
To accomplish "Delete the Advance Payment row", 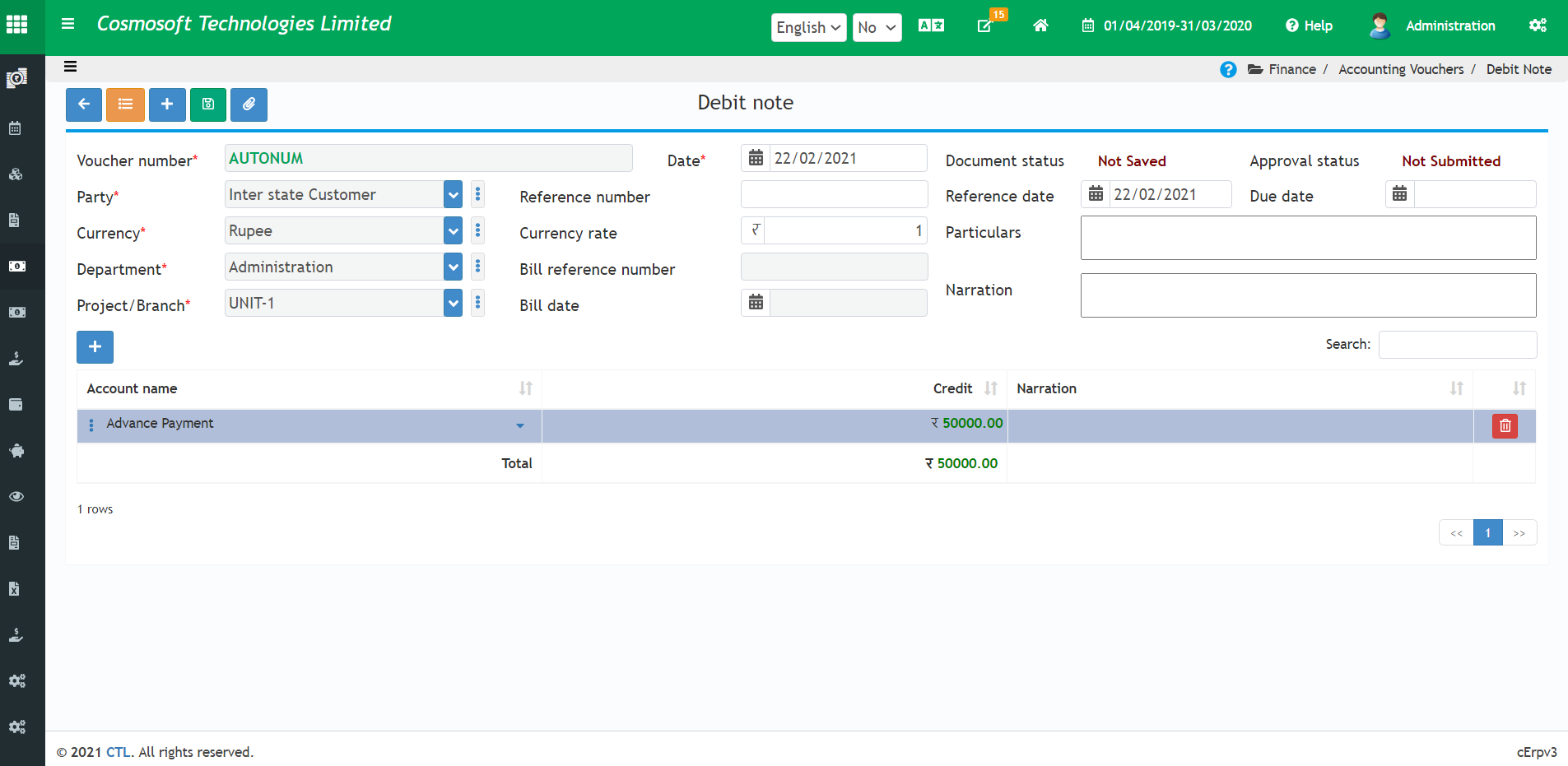I will tap(1505, 425).
